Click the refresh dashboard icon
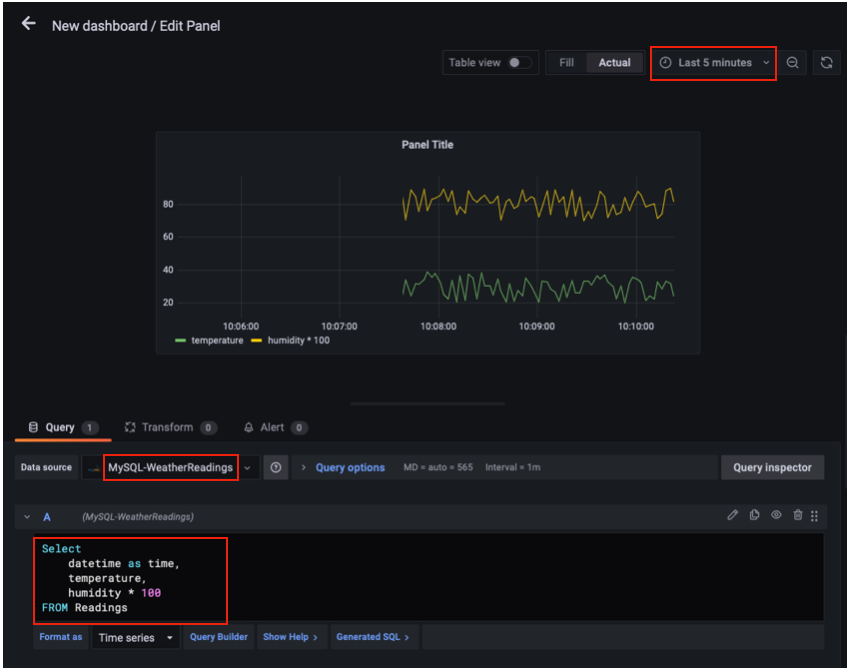The height and width of the screenshot is (672, 851). point(826,63)
